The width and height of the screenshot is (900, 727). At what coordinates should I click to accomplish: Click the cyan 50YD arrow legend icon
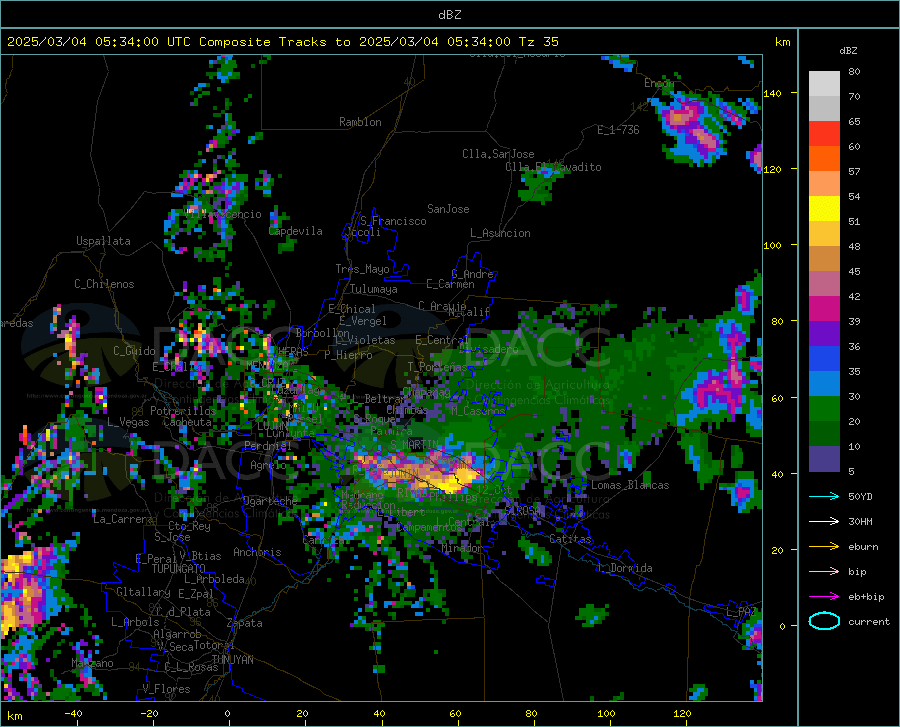point(824,496)
